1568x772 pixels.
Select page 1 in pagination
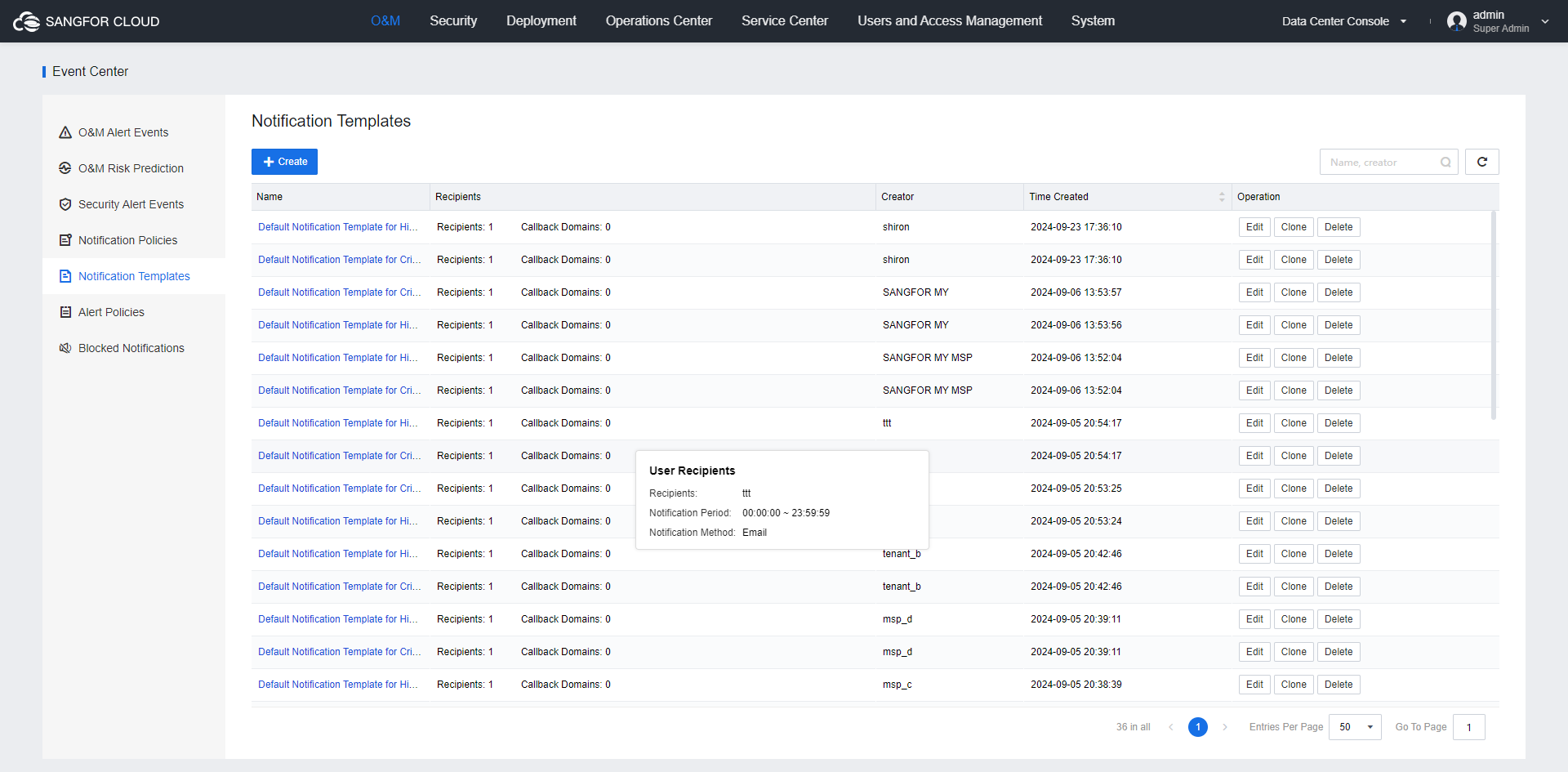(x=1198, y=727)
